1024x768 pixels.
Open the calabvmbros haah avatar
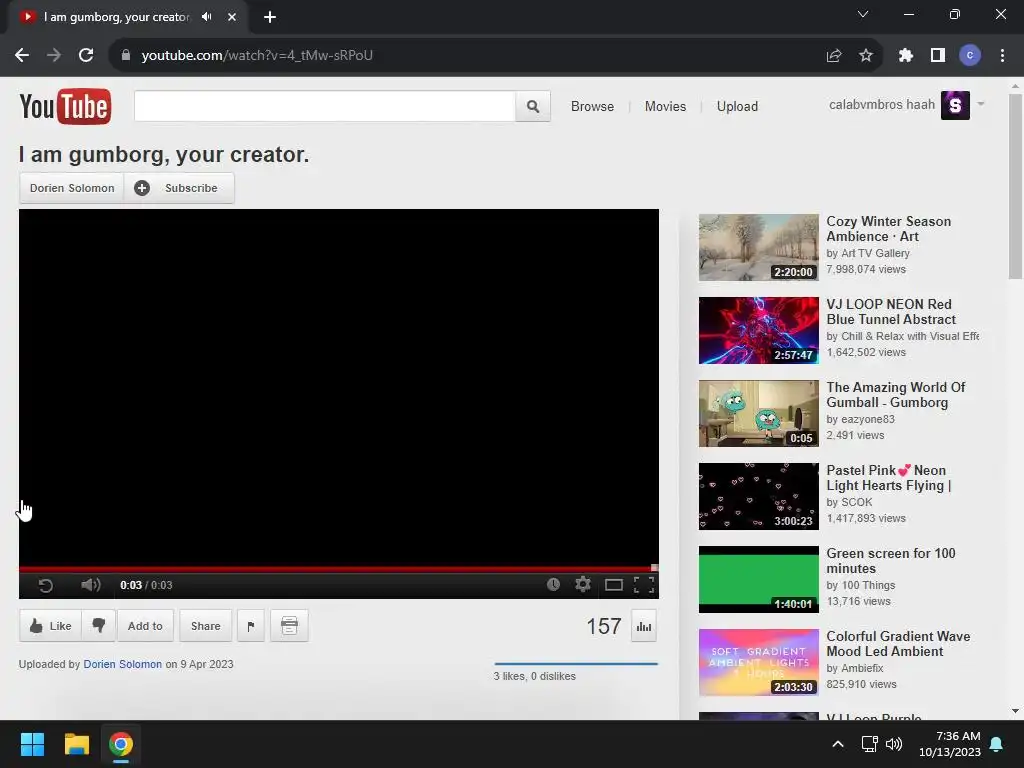(x=955, y=105)
